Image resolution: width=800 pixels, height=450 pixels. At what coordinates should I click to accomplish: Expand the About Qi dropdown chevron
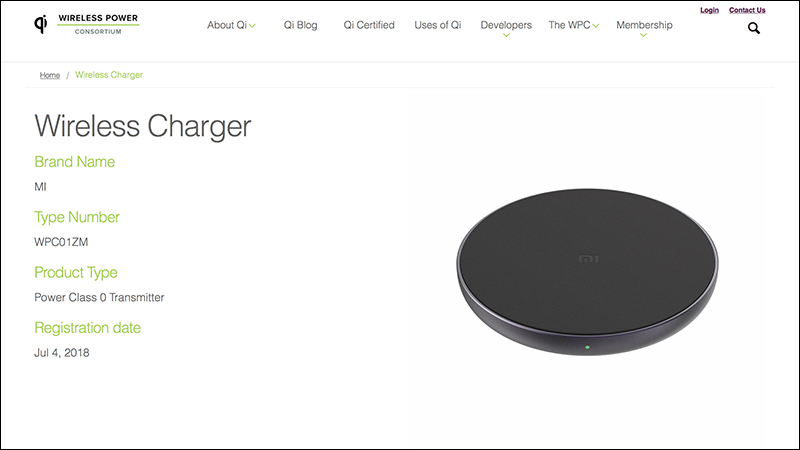coord(252,26)
